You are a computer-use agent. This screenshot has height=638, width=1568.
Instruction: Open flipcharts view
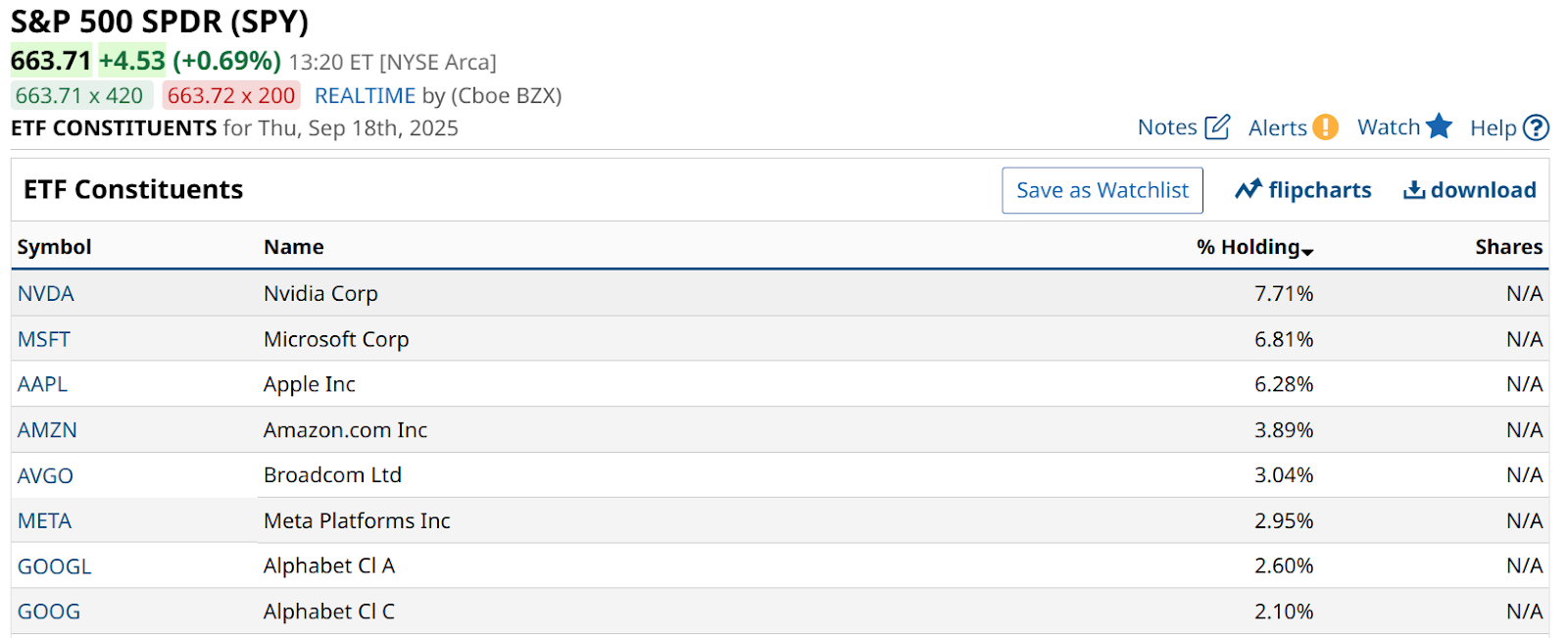(1303, 190)
